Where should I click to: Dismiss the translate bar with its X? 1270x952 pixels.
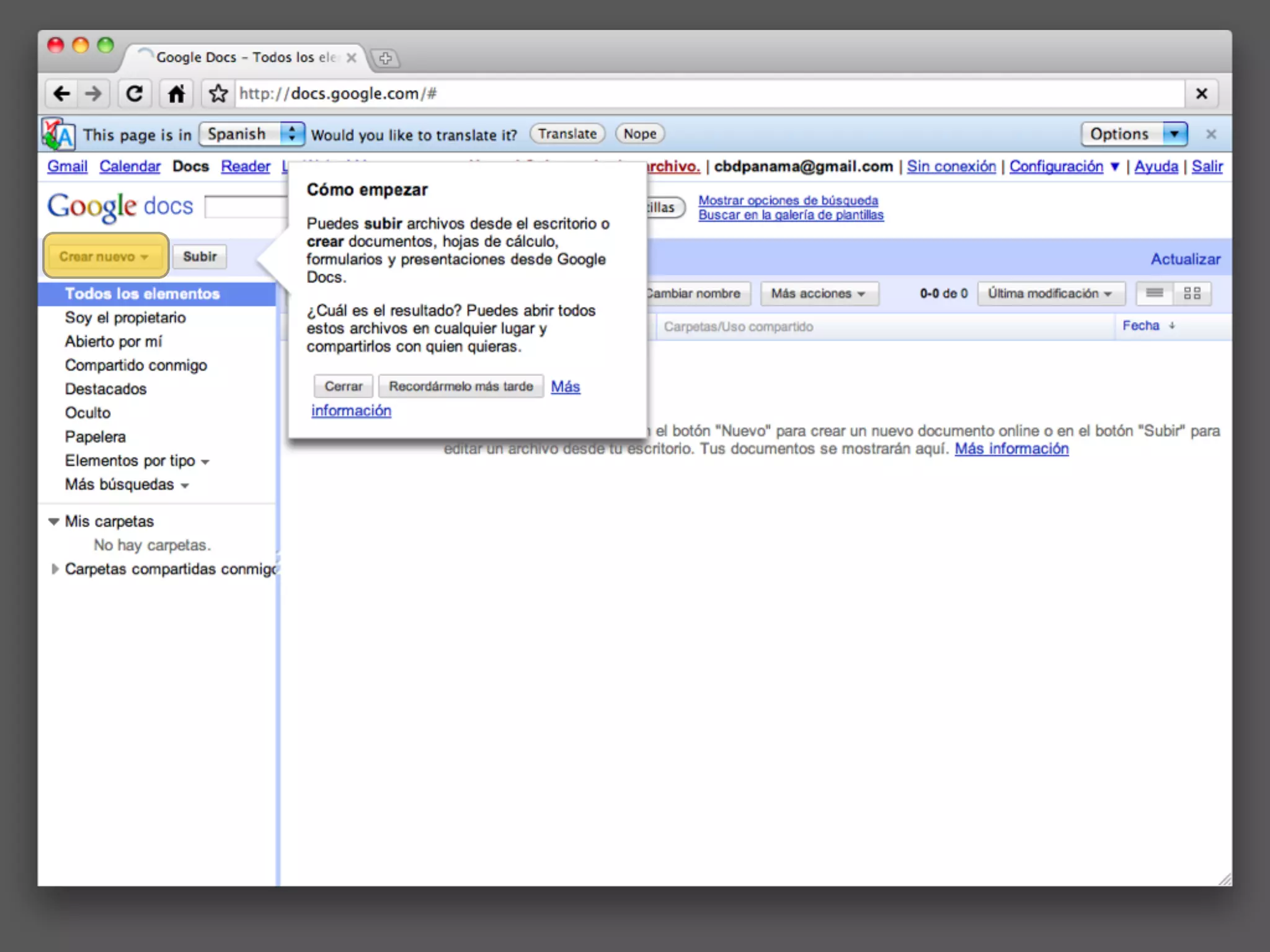coord(1210,134)
